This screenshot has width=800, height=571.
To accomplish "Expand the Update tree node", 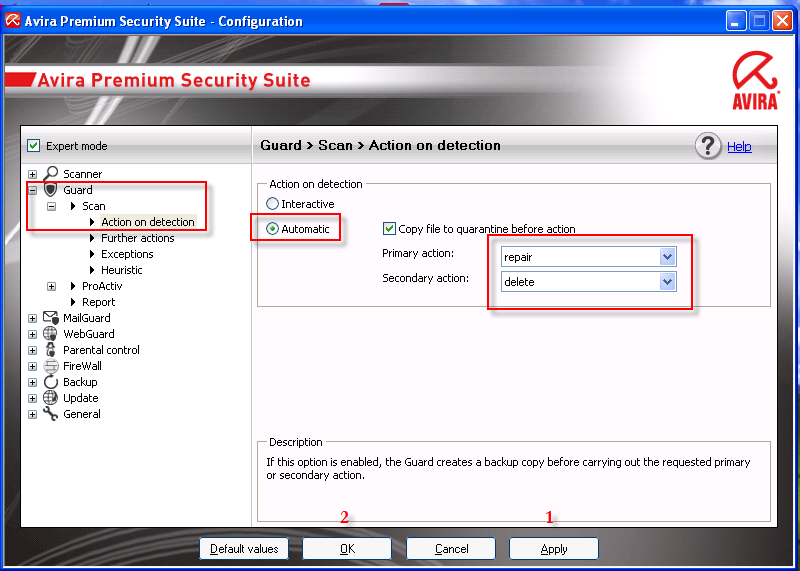I will 33,399.
